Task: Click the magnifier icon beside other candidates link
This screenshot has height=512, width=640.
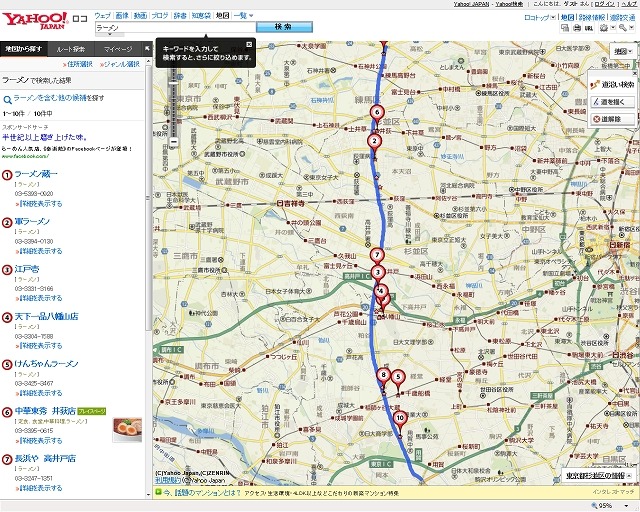Action: click(x=7, y=100)
